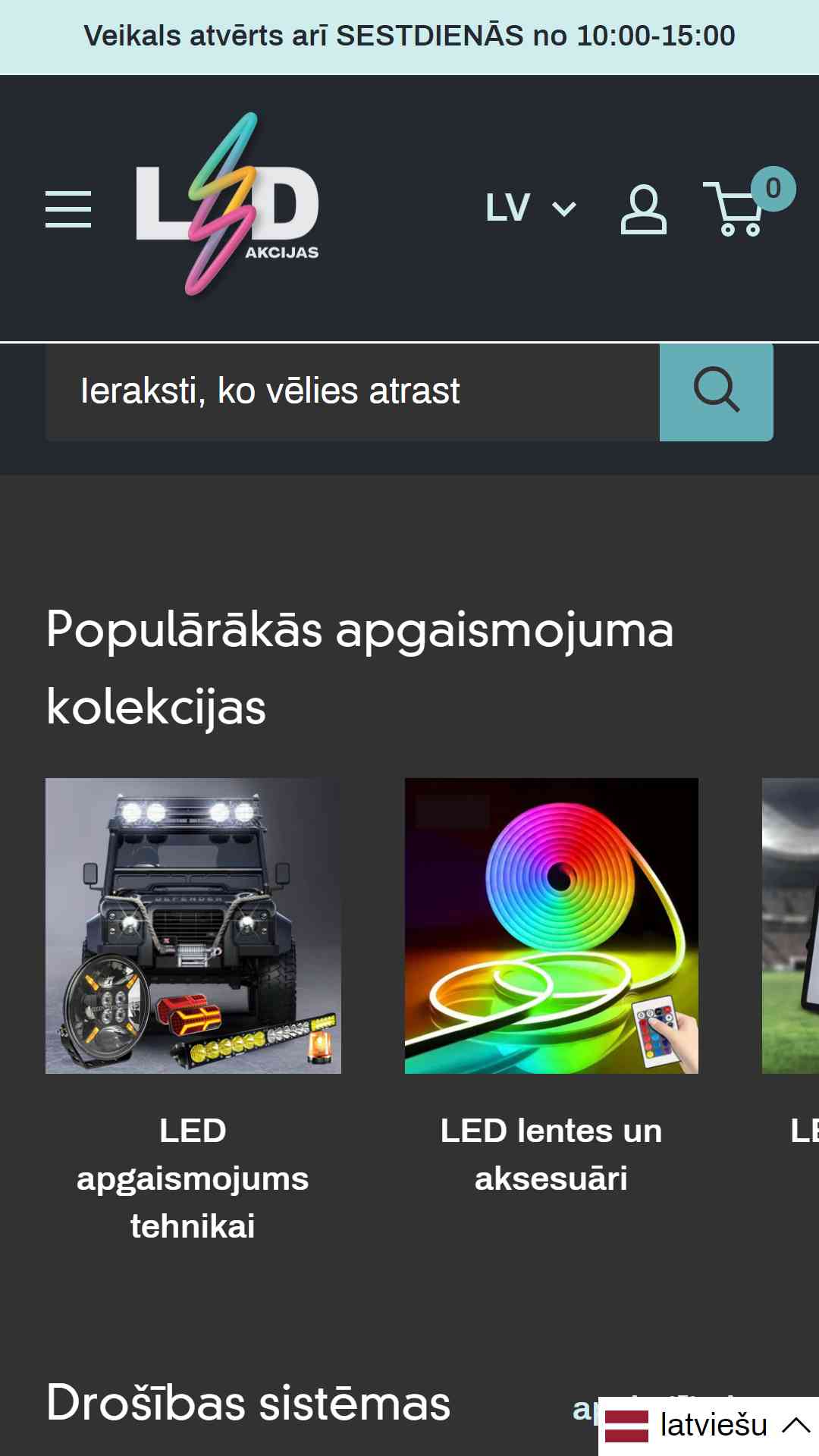Focus the 'Ieraksti, ko vēlies atrast' search field
This screenshot has width=819, height=1456.
[353, 392]
